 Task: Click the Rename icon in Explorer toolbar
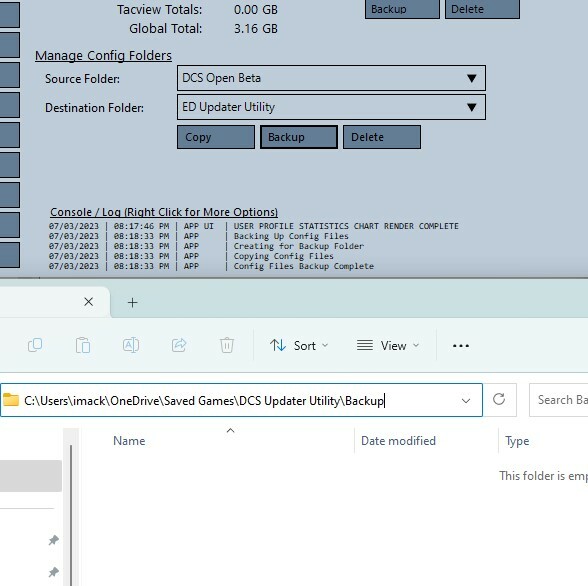pos(131,345)
